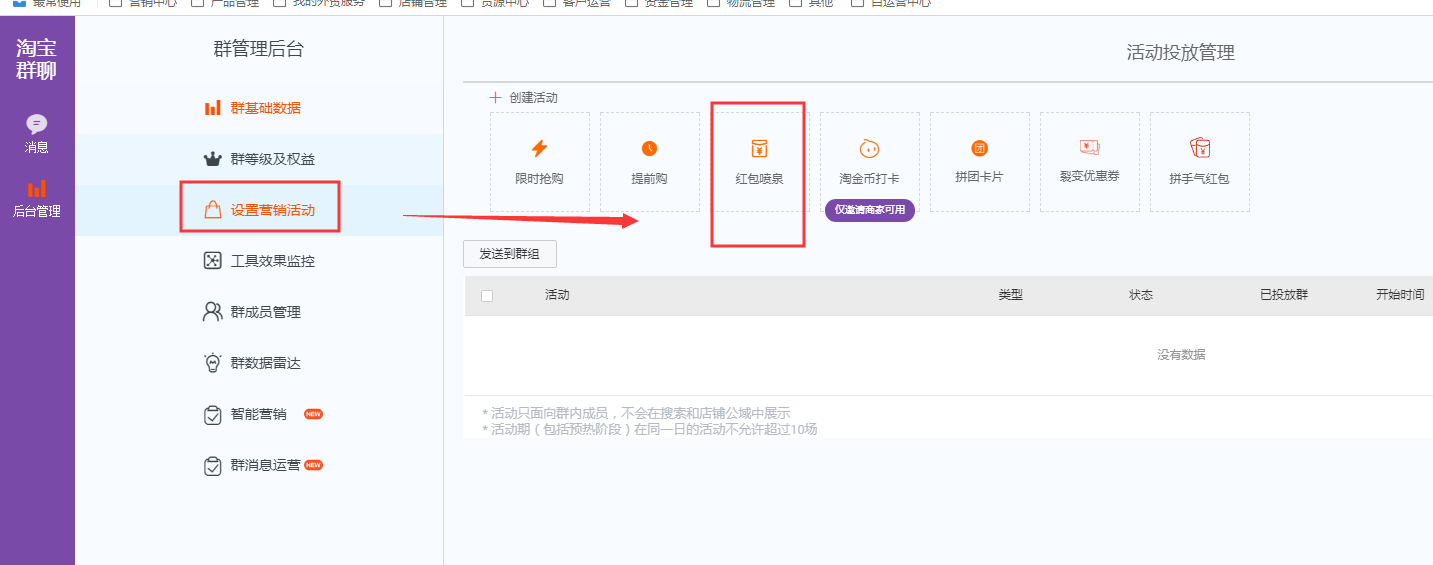Open the 裂变优惠券 coupon activity

pyautogui.click(x=1089, y=162)
